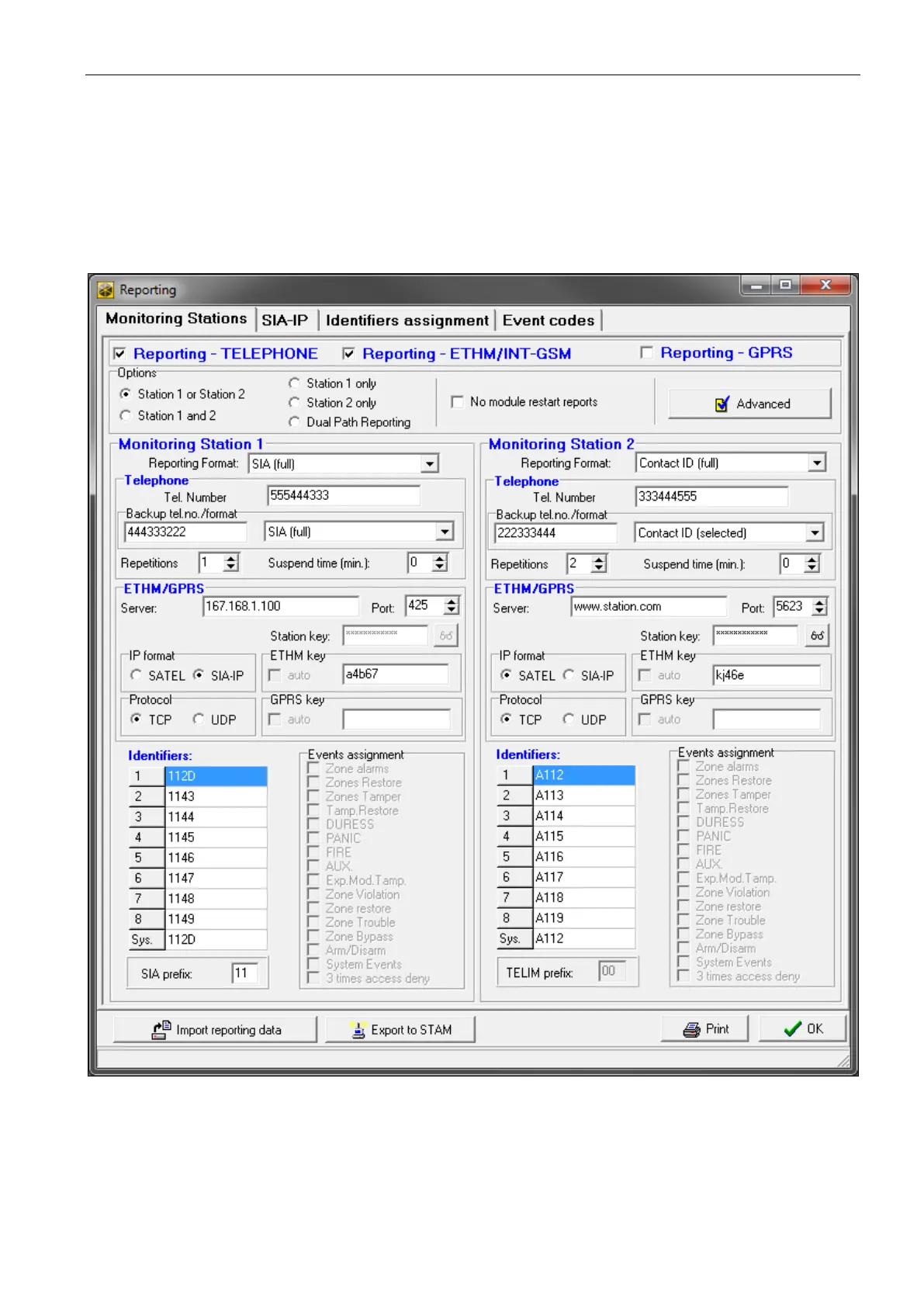Click Station 2 backup number field 222333444
The width and height of the screenshot is (924, 1307).
[555, 533]
